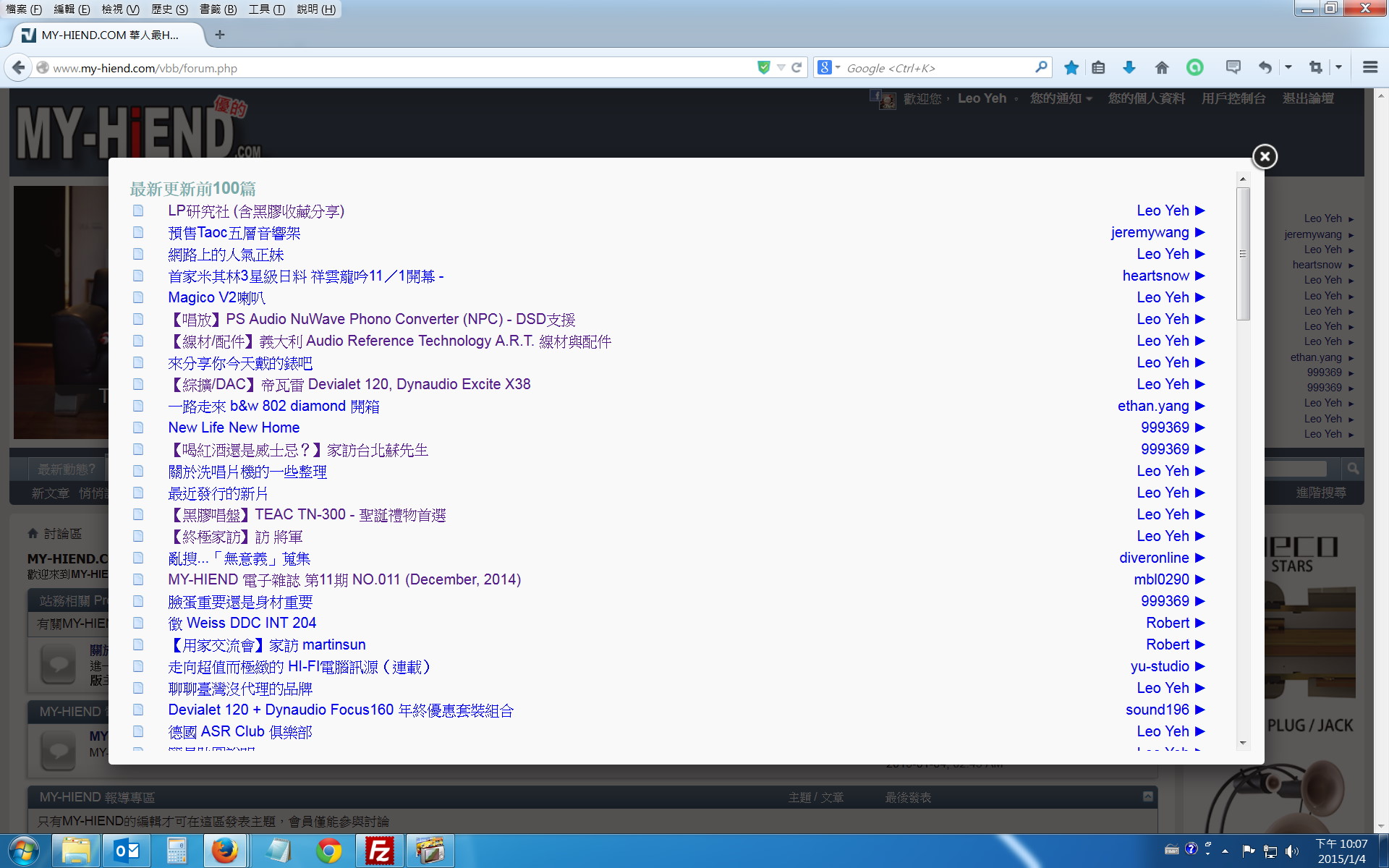Click arrow after diveronline in the list

1200,558
